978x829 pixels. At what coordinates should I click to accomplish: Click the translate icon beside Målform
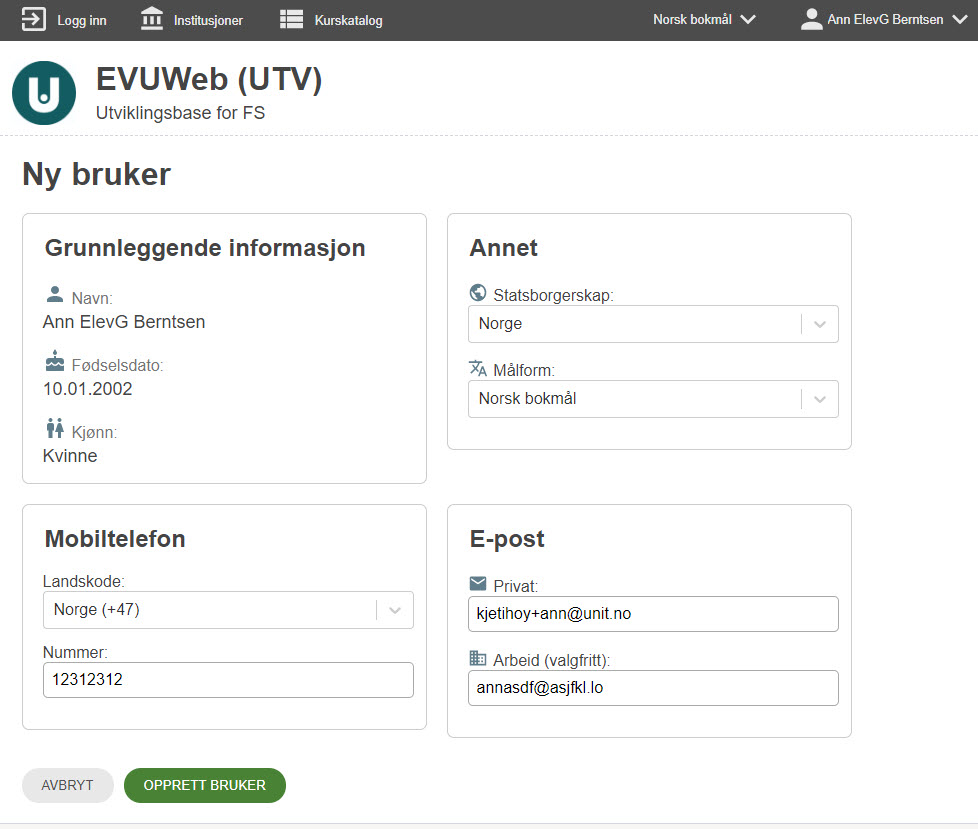click(478, 368)
